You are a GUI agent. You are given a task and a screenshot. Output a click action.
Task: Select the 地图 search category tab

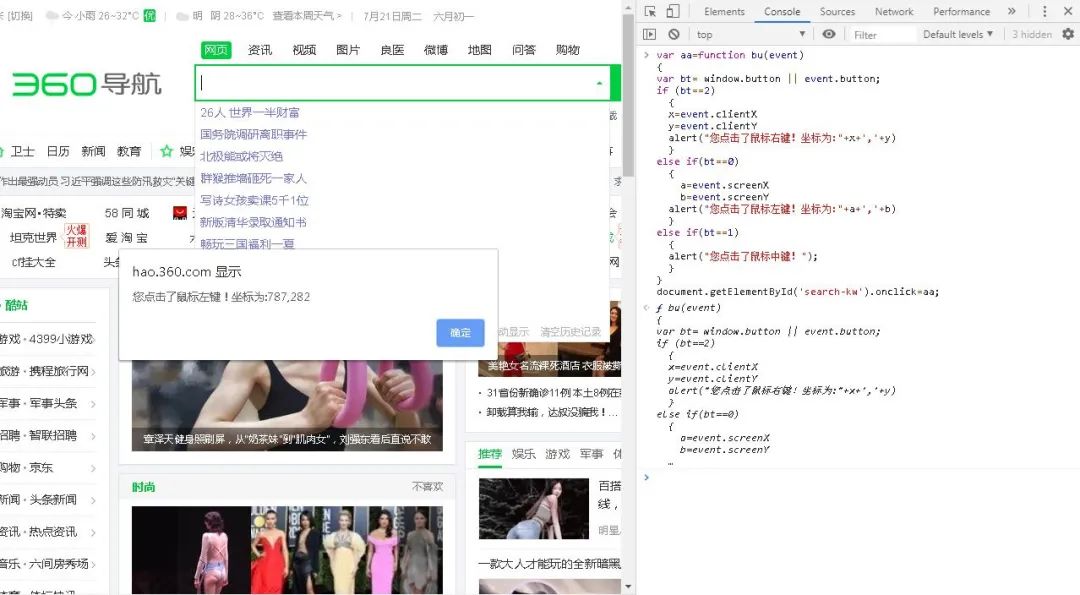pyautogui.click(x=479, y=50)
